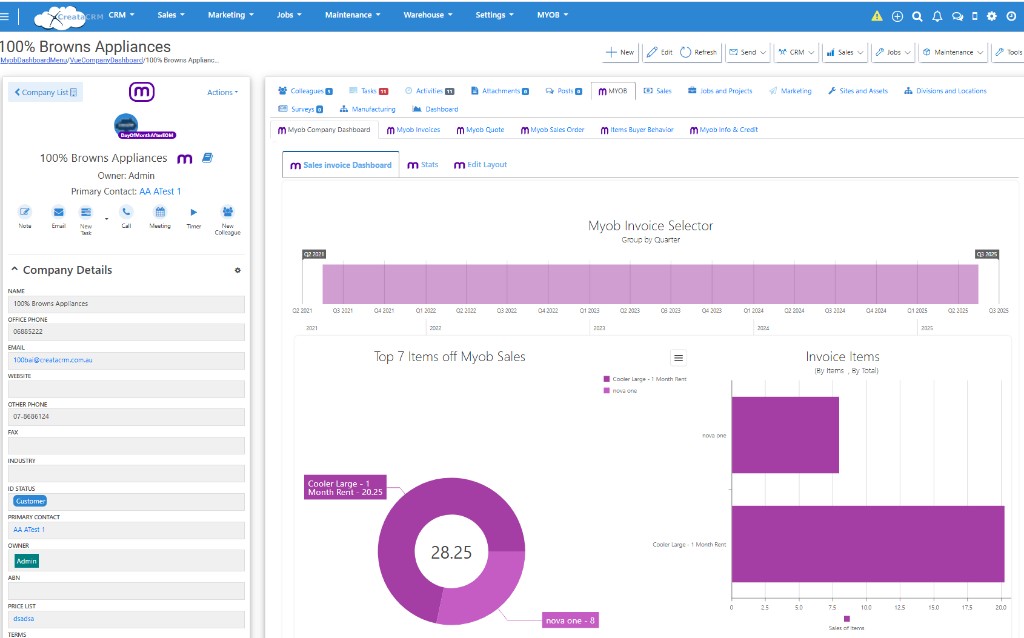
Task: Click the MYOB logo above company avatar
Action: tap(142, 91)
